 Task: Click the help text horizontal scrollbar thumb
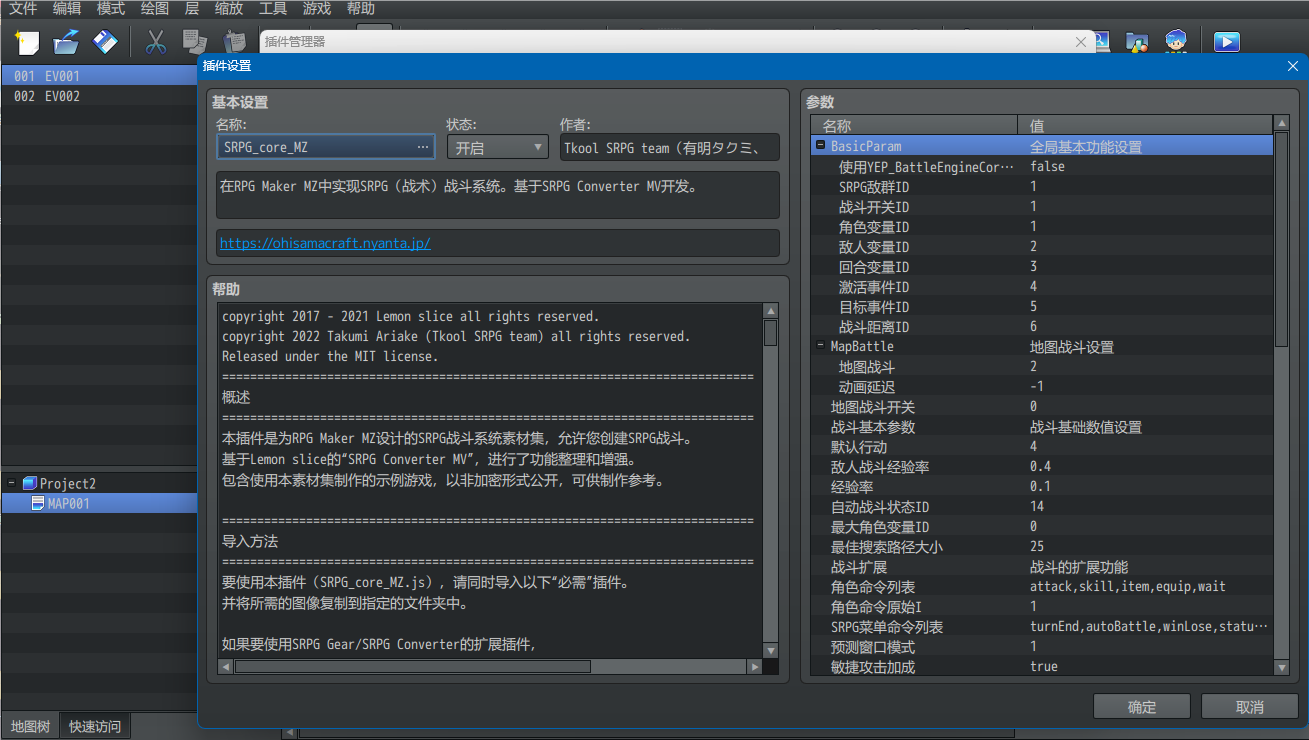(412, 666)
